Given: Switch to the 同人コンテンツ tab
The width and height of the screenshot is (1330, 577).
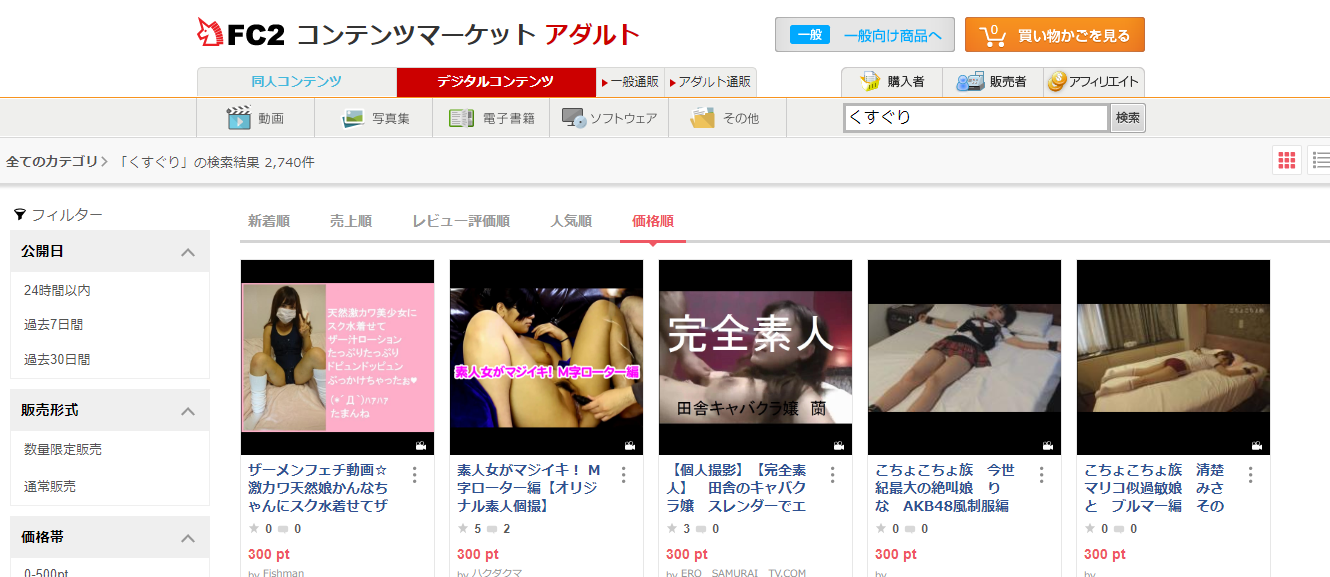Looking at the screenshot, I should point(298,82).
